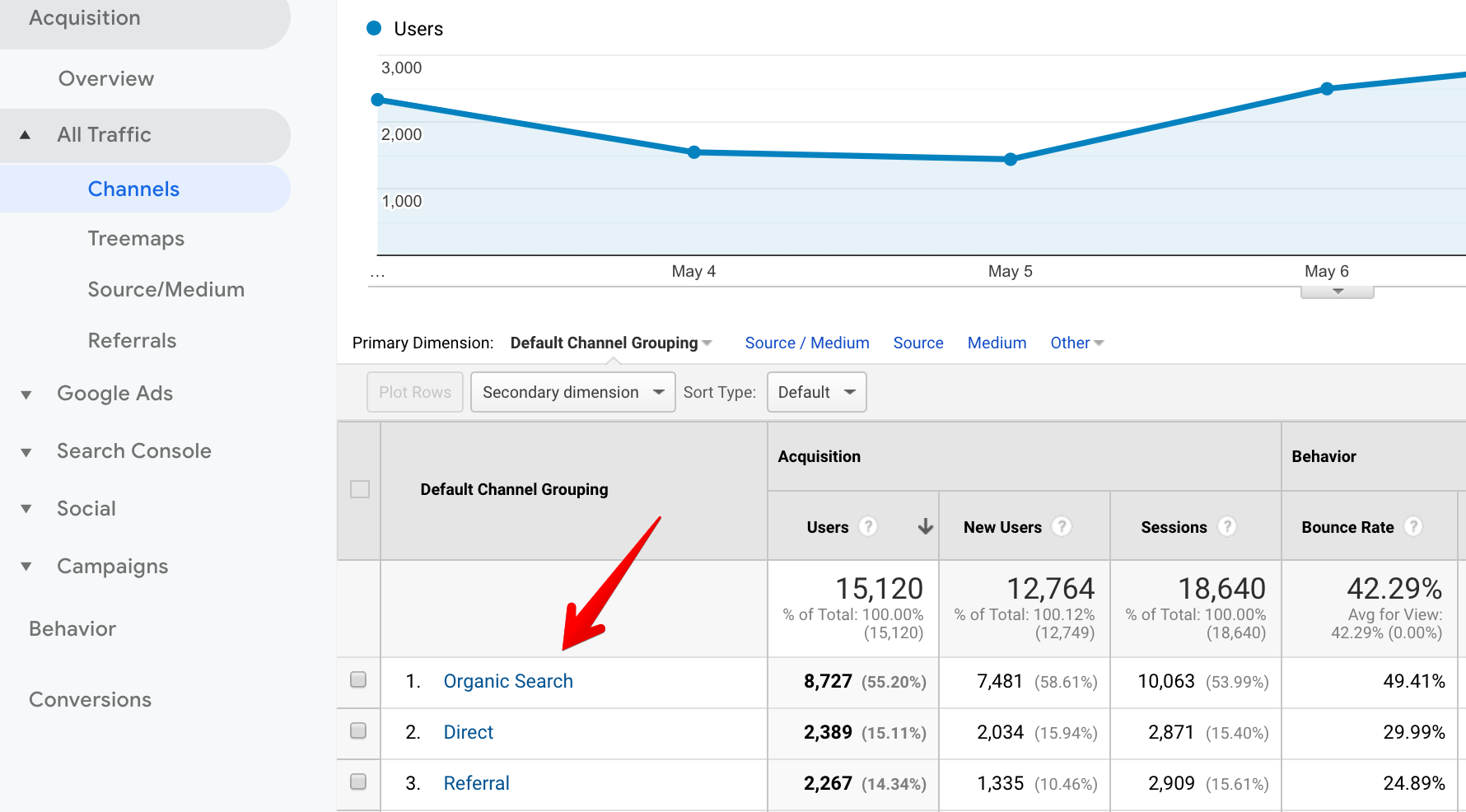This screenshot has height=812, width=1466.
Task: Click Referral users value 2,267
Action: click(828, 783)
